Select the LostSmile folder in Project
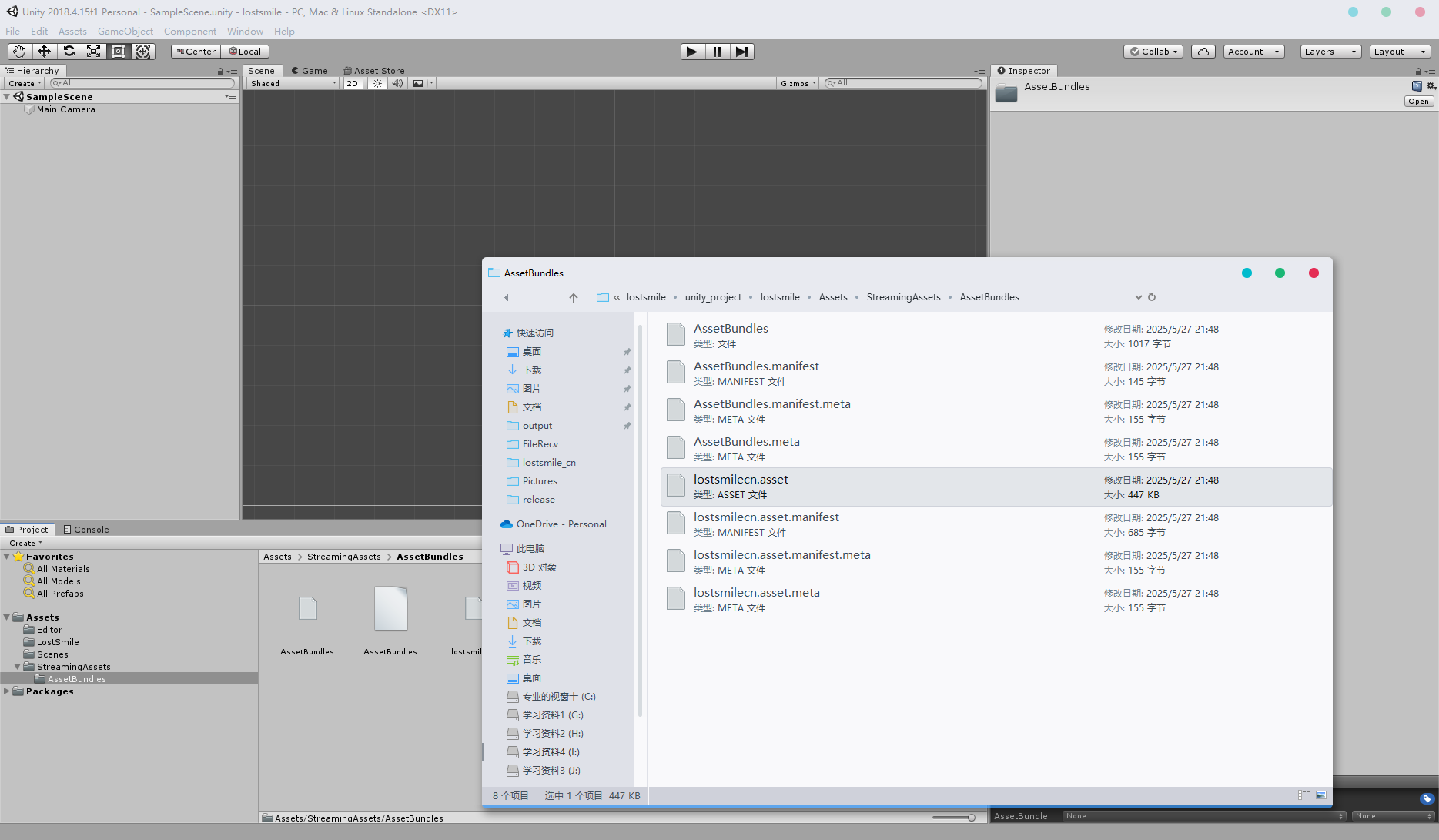This screenshot has width=1439, height=840. pyautogui.click(x=58, y=642)
